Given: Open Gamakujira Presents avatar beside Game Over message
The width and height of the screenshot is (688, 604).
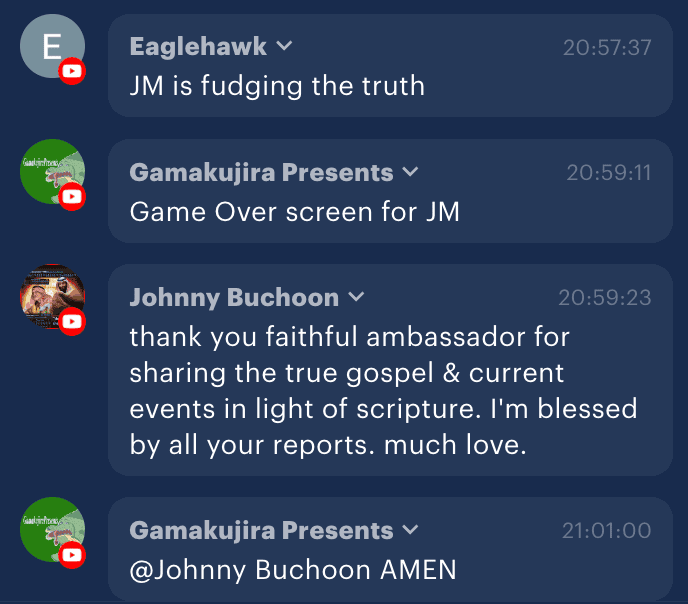Looking at the screenshot, I should coord(52,172).
